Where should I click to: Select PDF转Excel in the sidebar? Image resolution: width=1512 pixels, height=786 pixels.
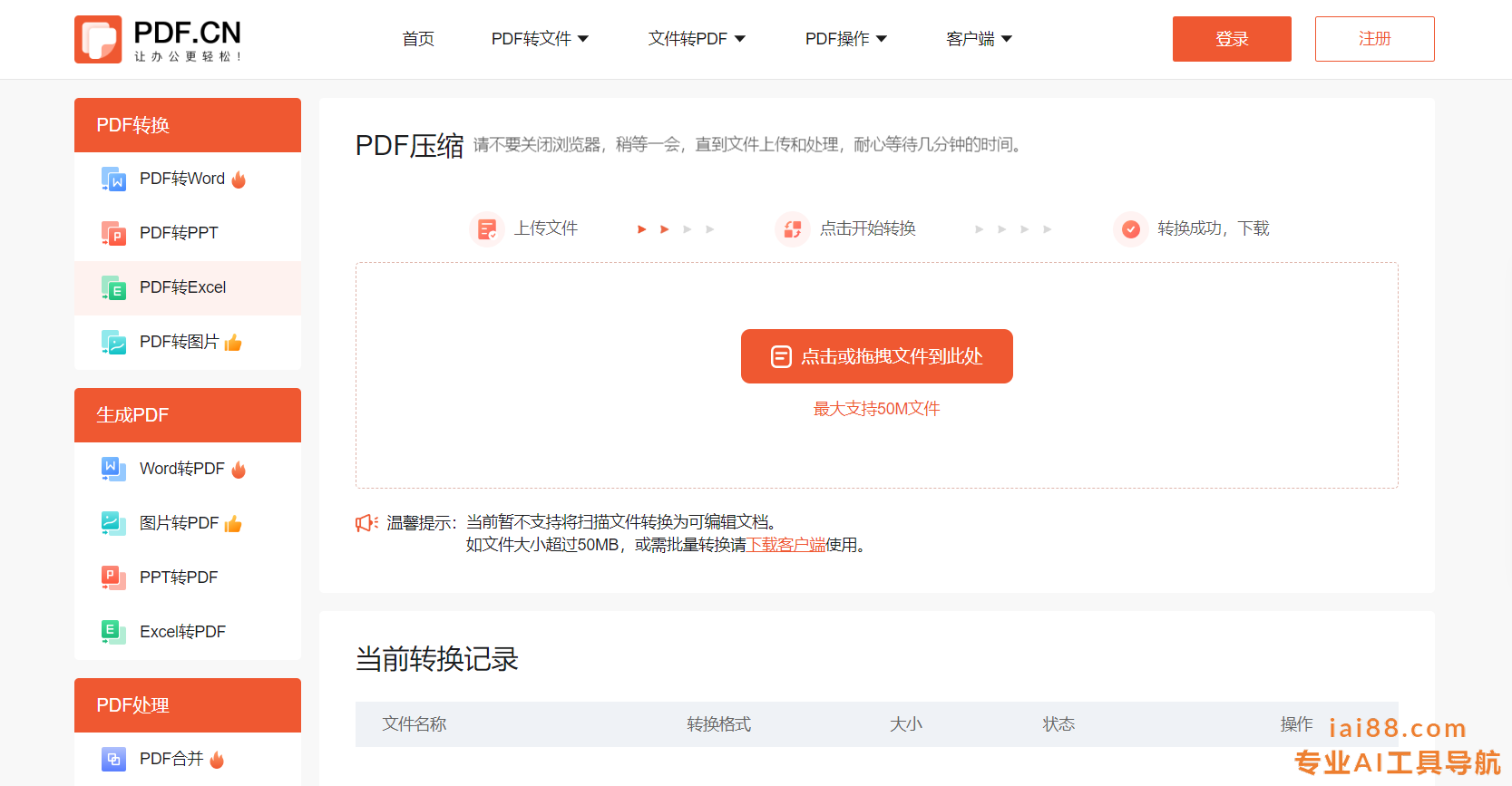pyautogui.click(x=188, y=288)
